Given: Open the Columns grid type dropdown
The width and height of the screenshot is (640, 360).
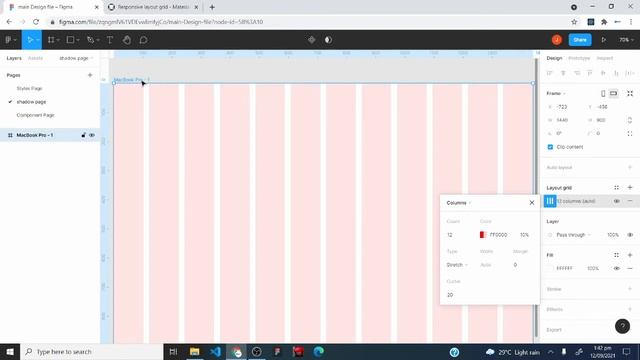Looking at the screenshot, I should point(458,203).
